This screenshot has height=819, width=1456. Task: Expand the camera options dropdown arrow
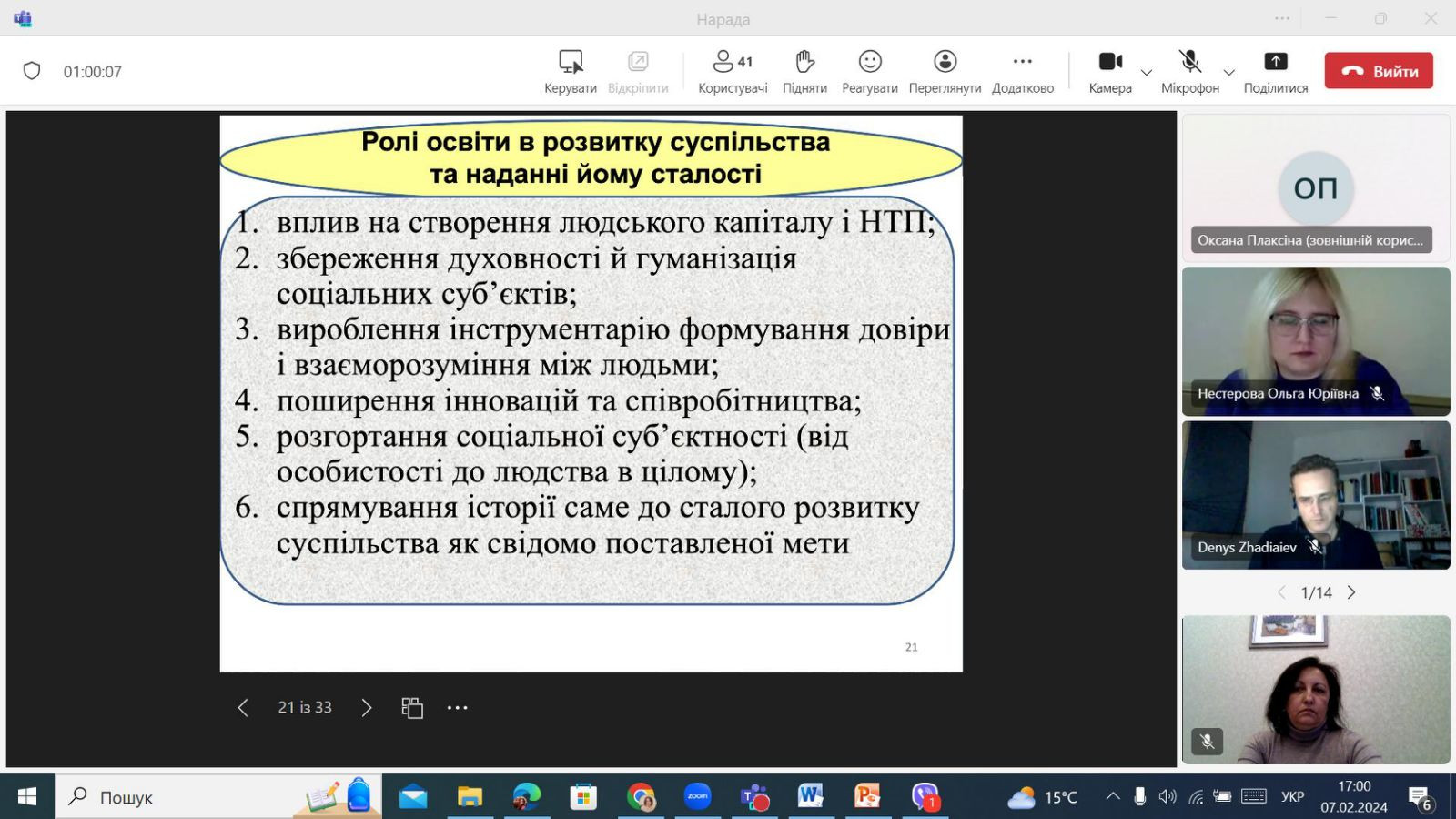pyautogui.click(x=1147, y=72)
